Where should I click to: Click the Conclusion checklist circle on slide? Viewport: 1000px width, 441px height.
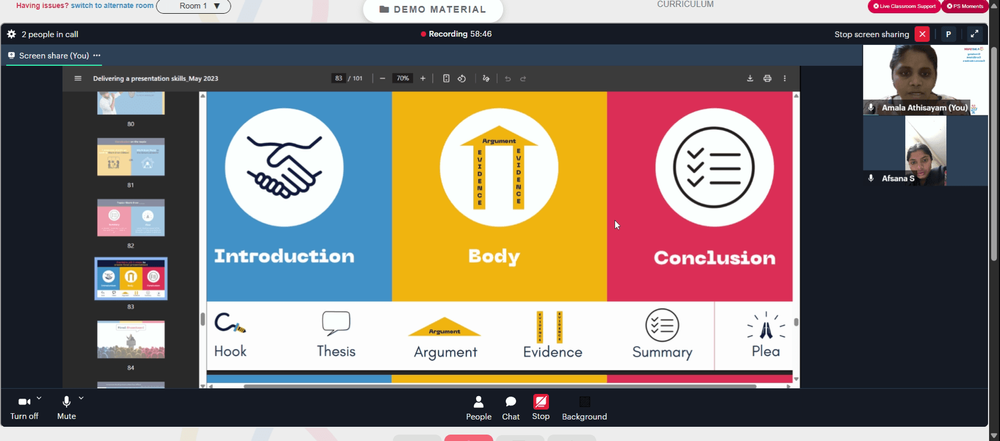pyautogui.click(x=715, y=167)
